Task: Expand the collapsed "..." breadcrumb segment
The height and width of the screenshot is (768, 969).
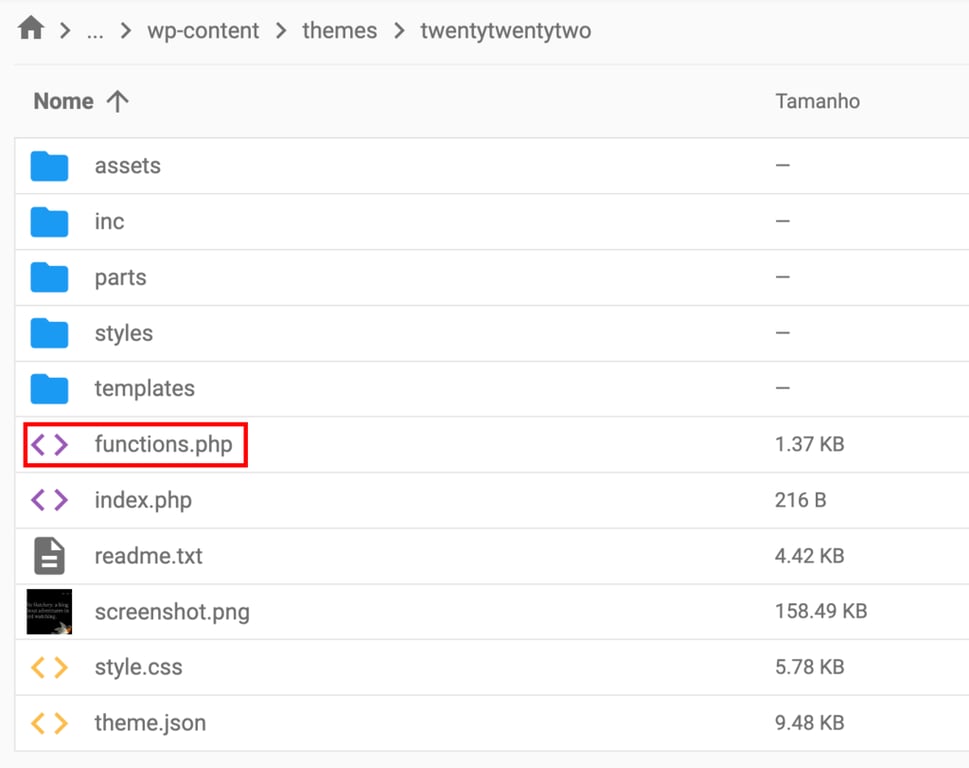Action: pyautogui.click(x=95, y=31)
